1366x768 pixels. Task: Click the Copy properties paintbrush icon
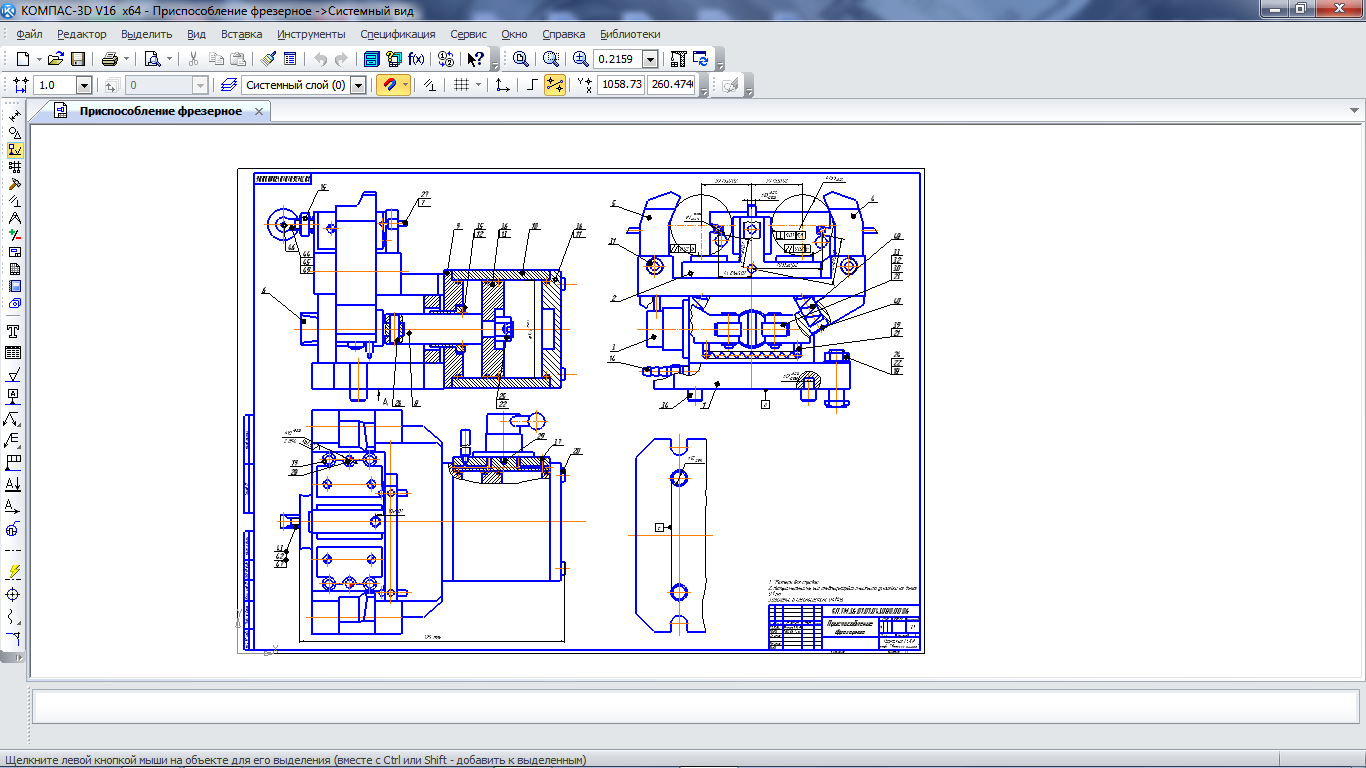[267, 59]
